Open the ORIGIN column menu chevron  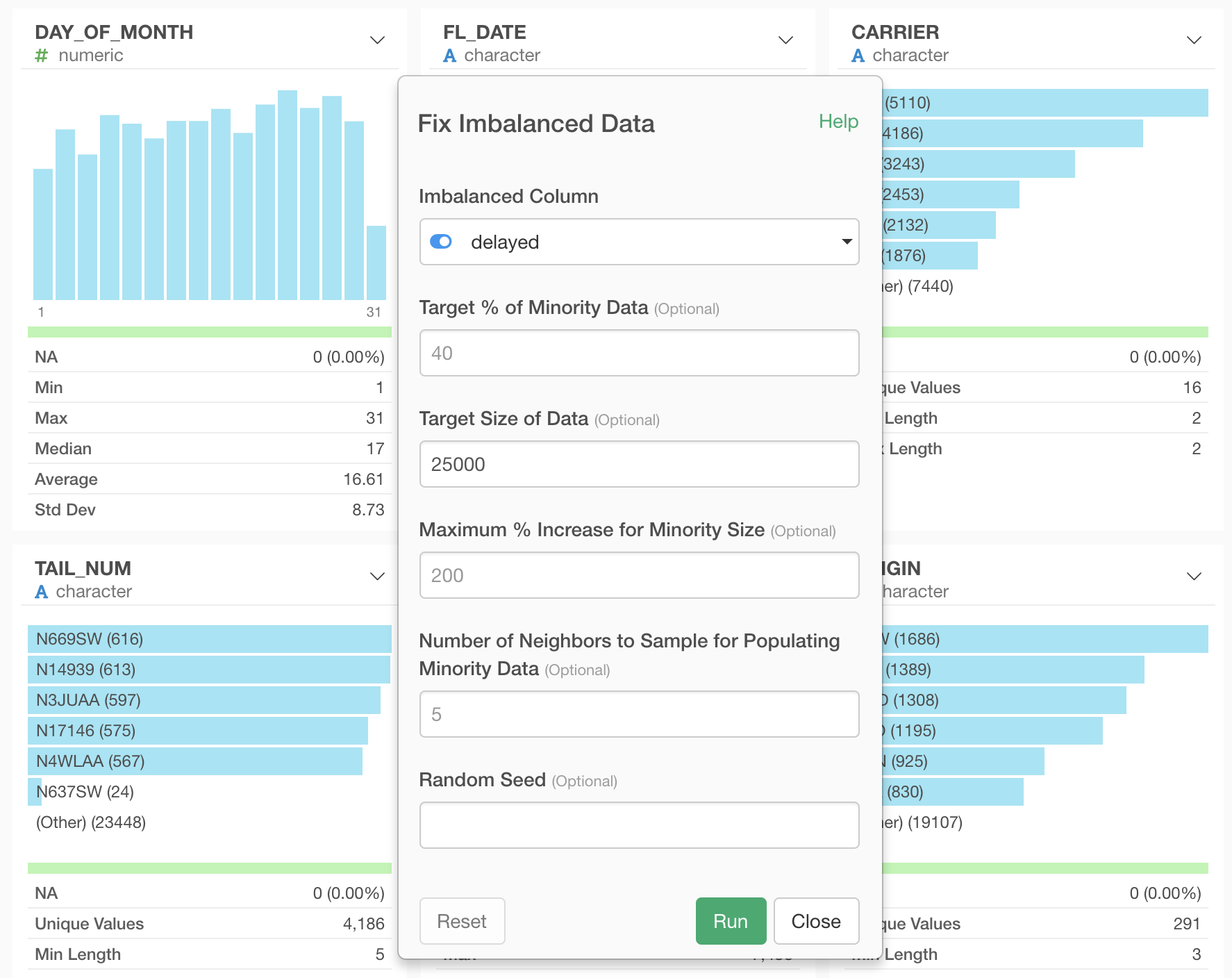1194,577
